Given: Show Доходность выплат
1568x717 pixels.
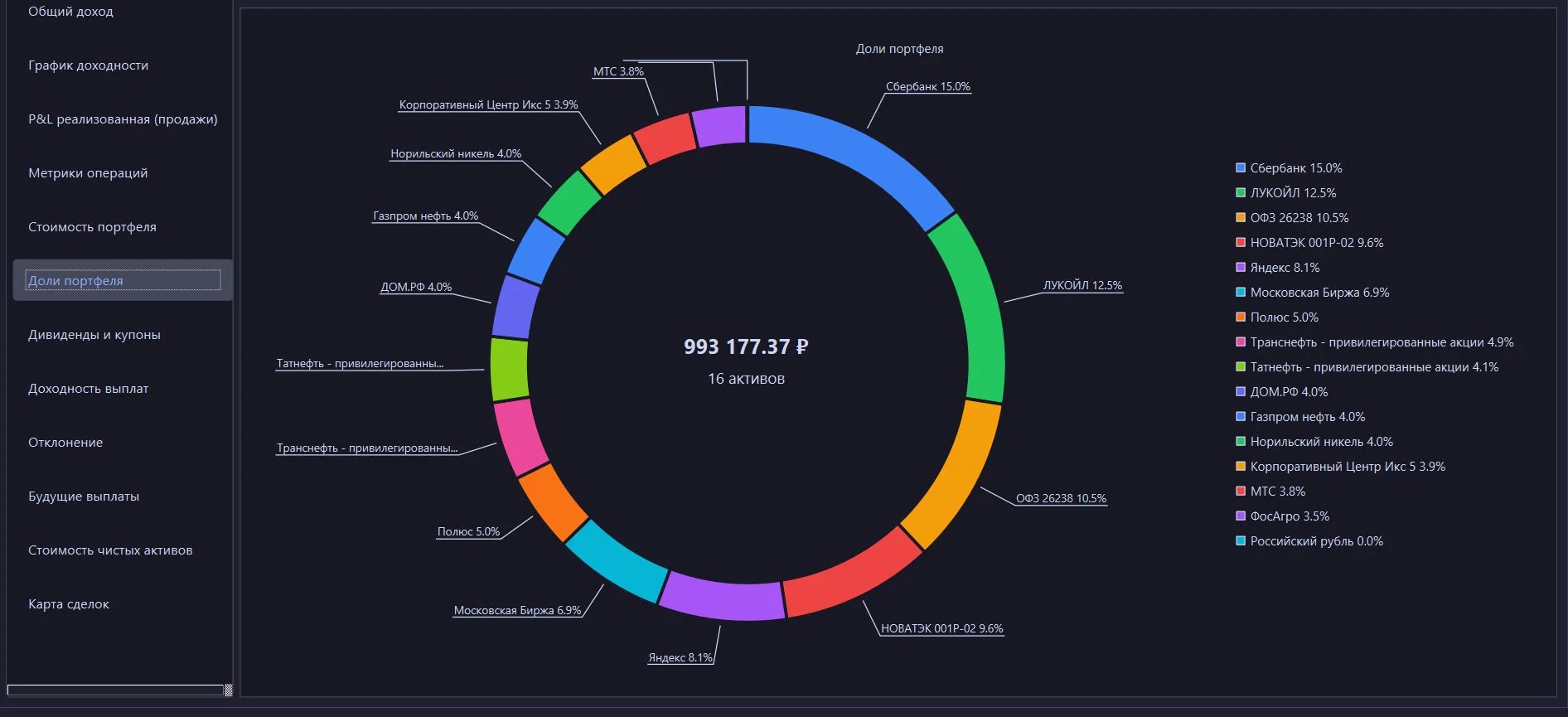Looking at the screenshot, I should (88, 389).
